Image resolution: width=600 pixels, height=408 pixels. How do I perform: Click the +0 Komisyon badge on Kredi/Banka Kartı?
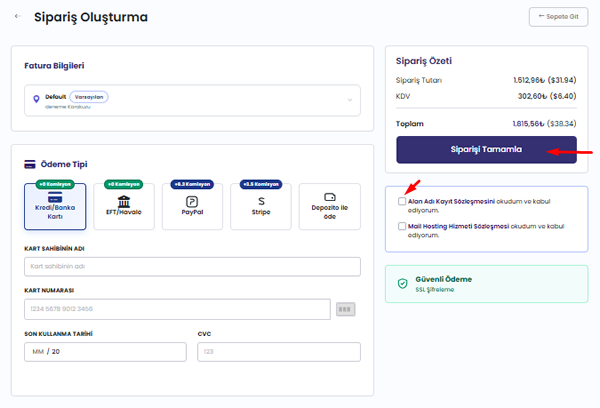(55, 184)
